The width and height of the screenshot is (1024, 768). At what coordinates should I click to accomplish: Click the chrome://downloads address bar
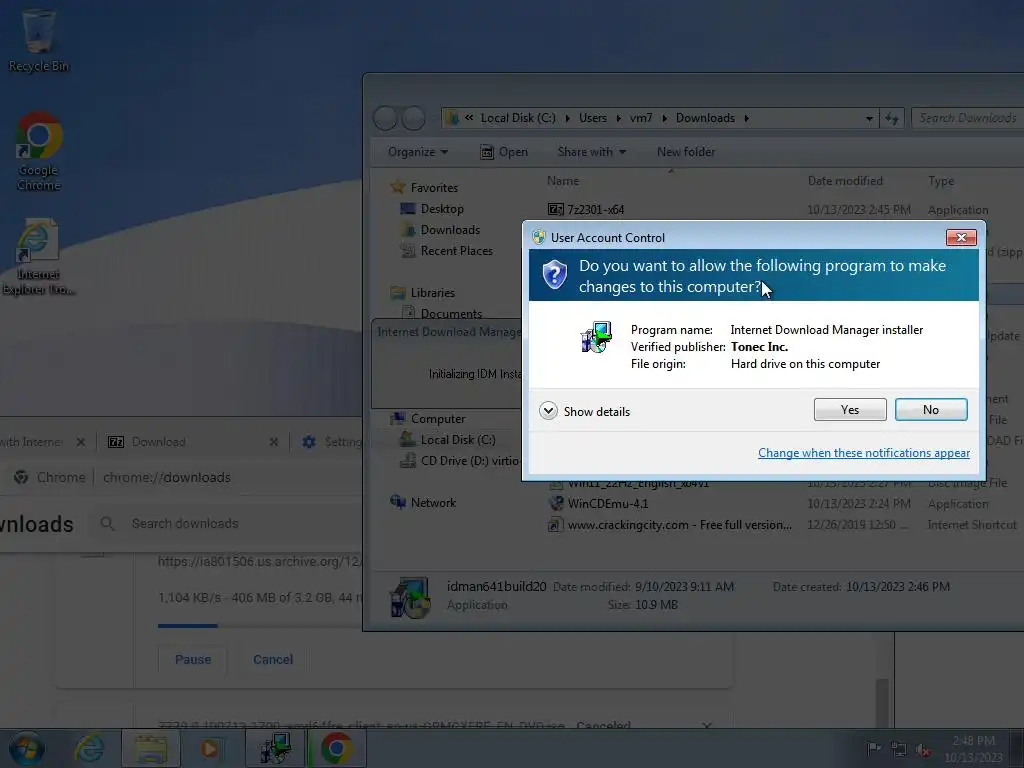click(x=167, y=477)
